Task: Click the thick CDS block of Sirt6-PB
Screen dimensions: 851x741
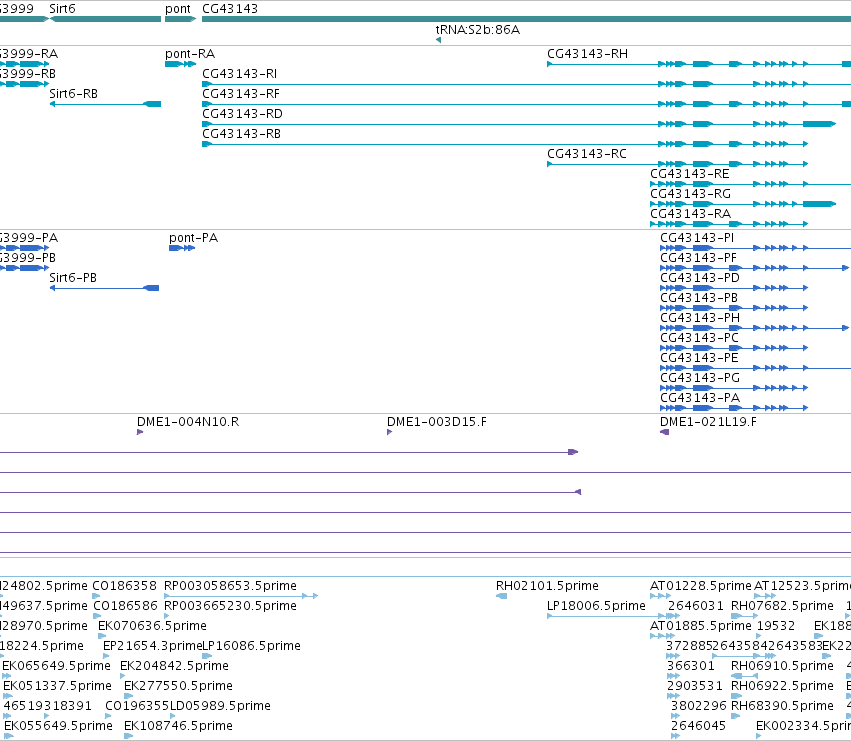Action: pyautogui.click(x=151, y=288)
